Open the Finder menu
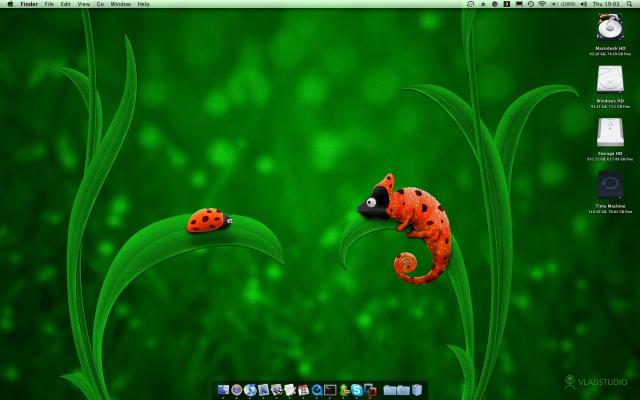Viewport: 640px width, 400px height. 29,4
